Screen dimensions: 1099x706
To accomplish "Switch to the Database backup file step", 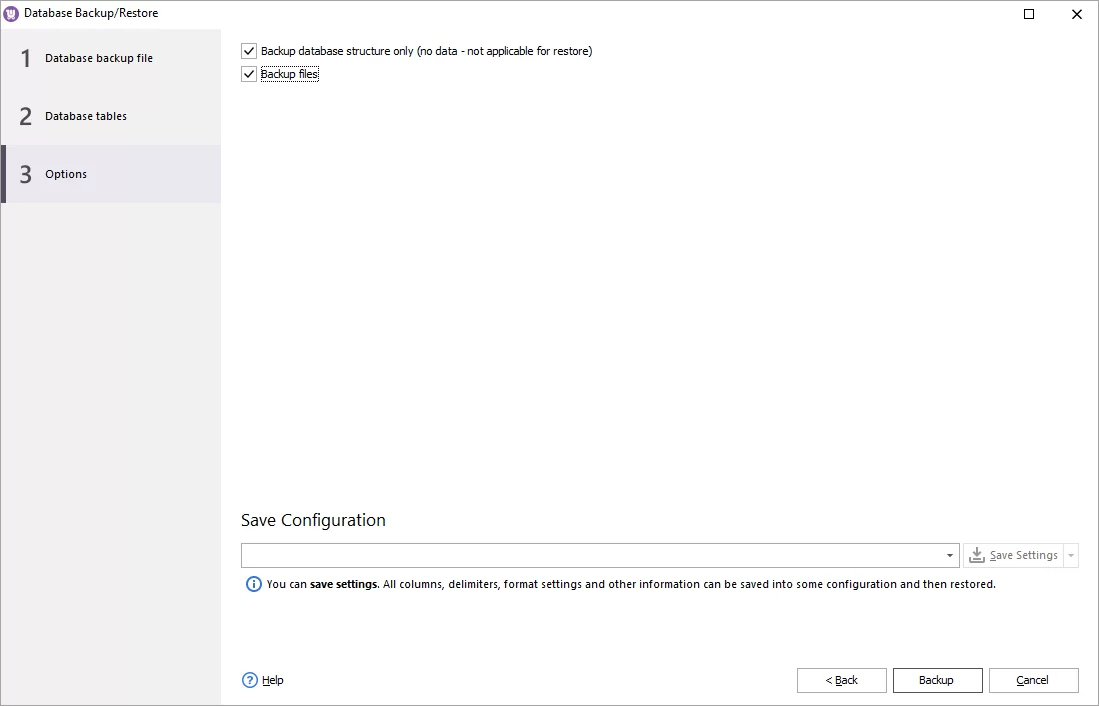I will point(99,58).
